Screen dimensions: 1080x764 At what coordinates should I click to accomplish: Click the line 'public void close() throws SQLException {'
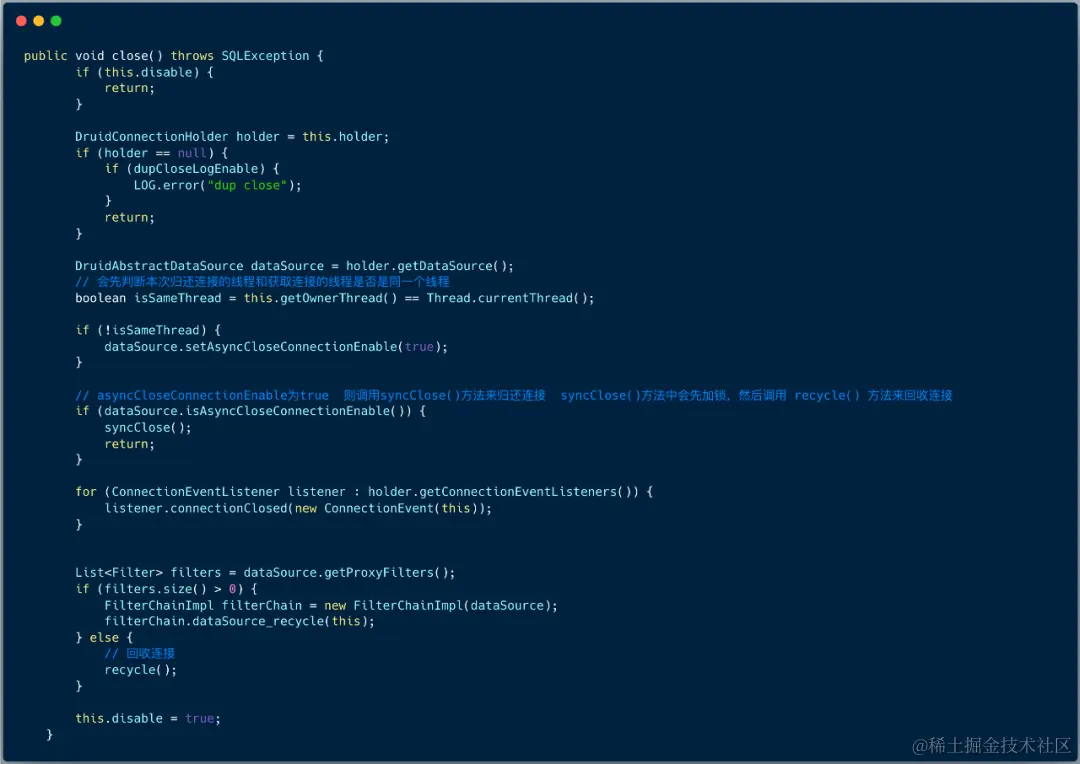pos(174,56)
